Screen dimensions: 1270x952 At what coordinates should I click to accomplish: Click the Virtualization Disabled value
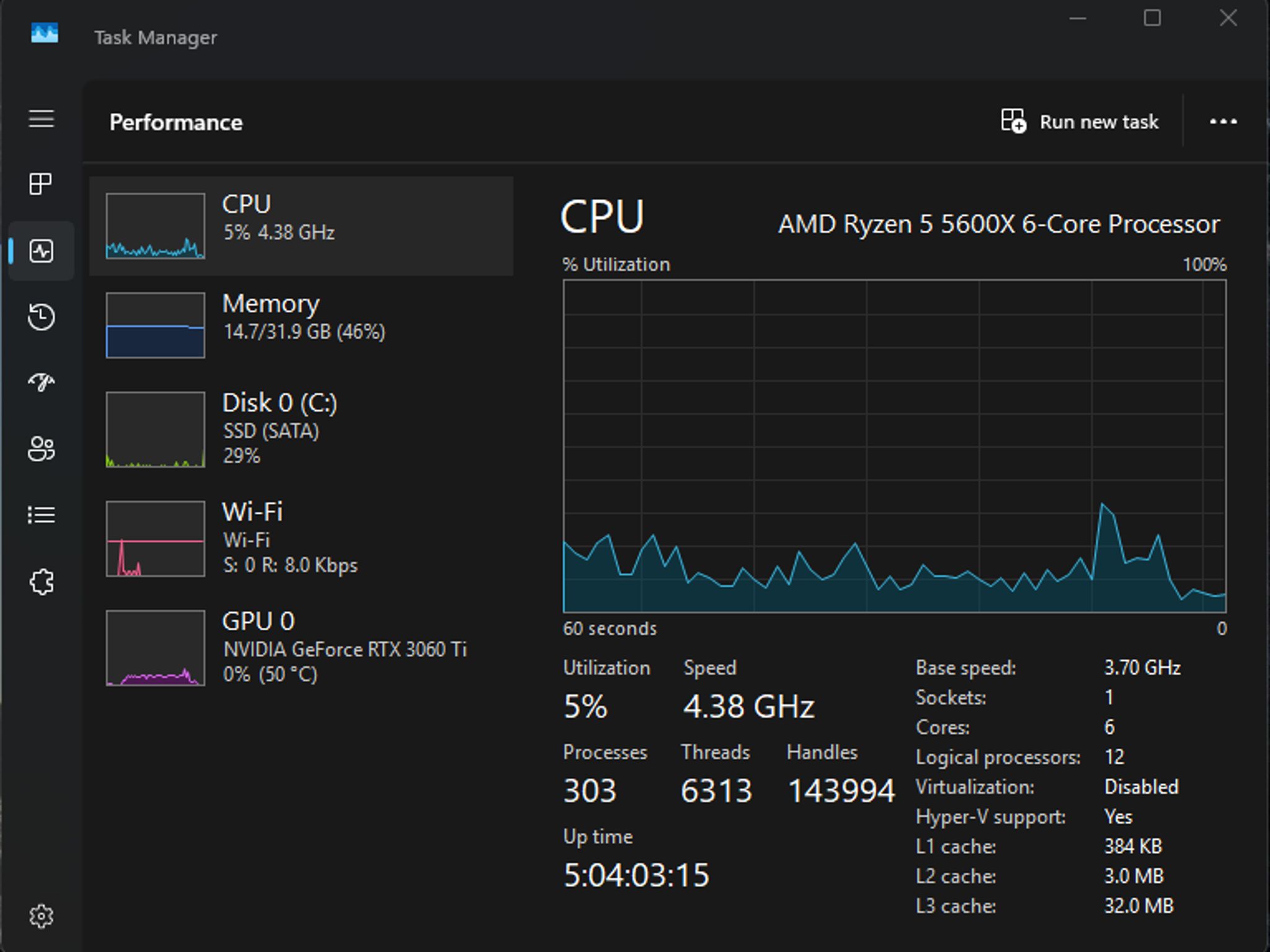[1141, 787]
